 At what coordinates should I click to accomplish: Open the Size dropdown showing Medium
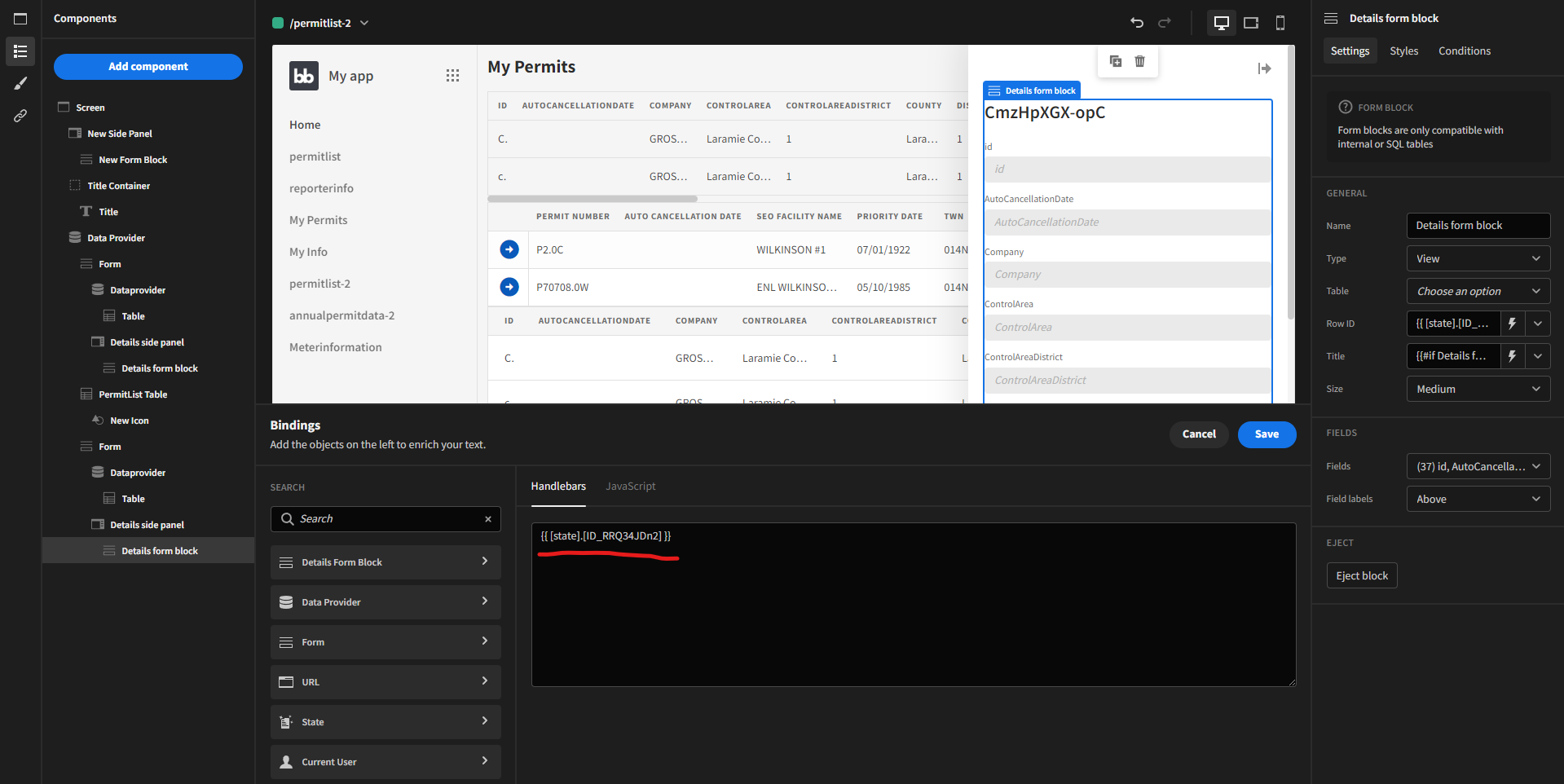[x=1478, y=389]
